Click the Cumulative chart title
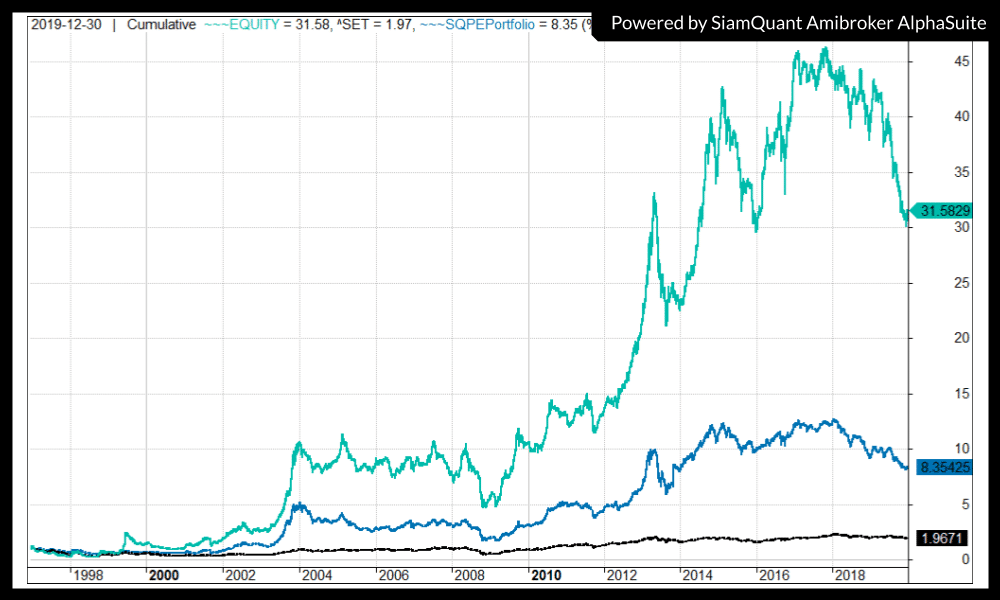Image resolution: width=1000 pixels, height=600 pixels. point(161,24)
